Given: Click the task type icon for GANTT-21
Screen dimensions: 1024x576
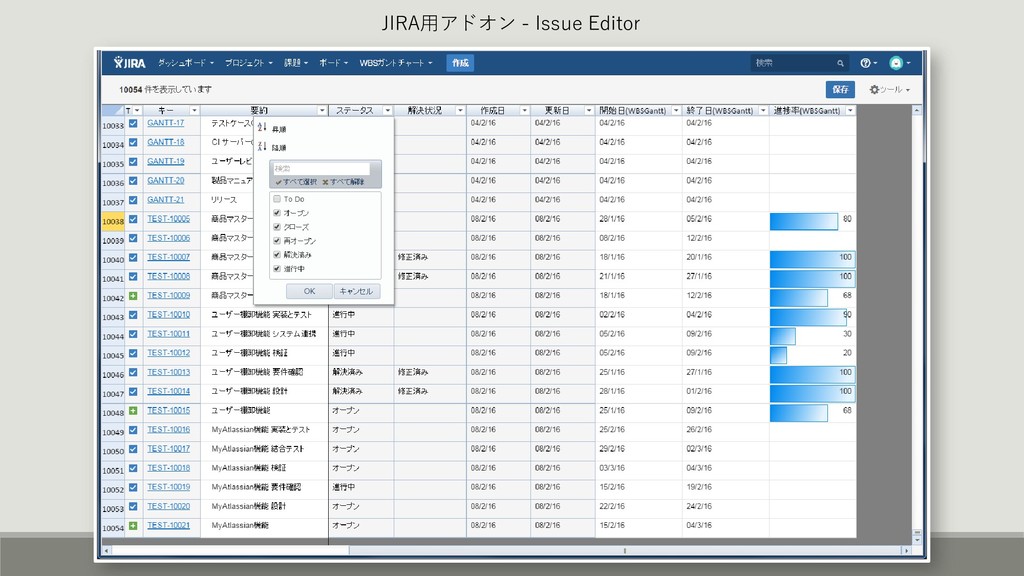Looking at the screenshot, I should pos(133,200).
